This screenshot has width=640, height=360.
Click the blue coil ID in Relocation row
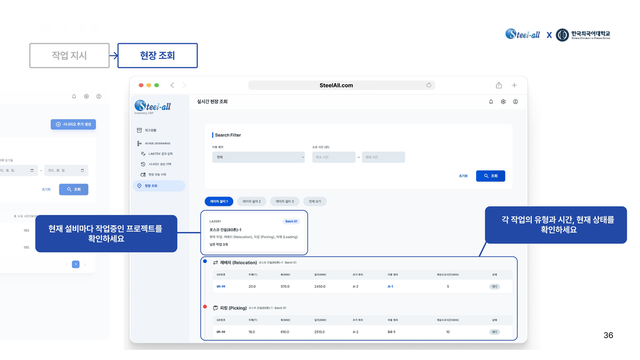pos(221,287)
